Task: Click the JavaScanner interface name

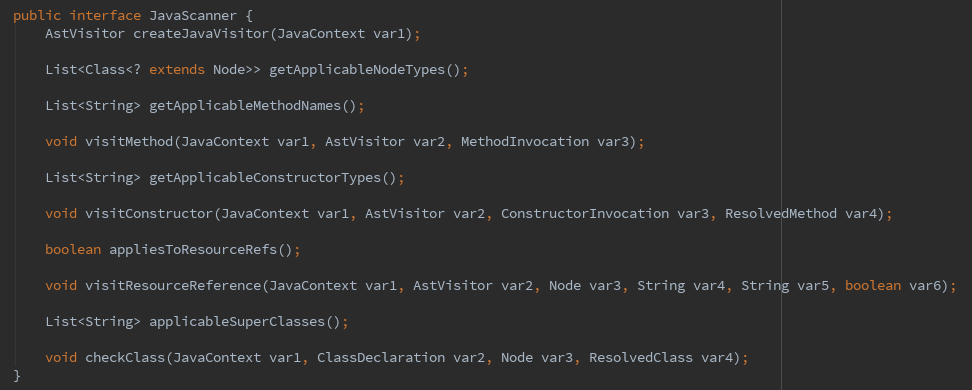Action: (x=193, y=16)
